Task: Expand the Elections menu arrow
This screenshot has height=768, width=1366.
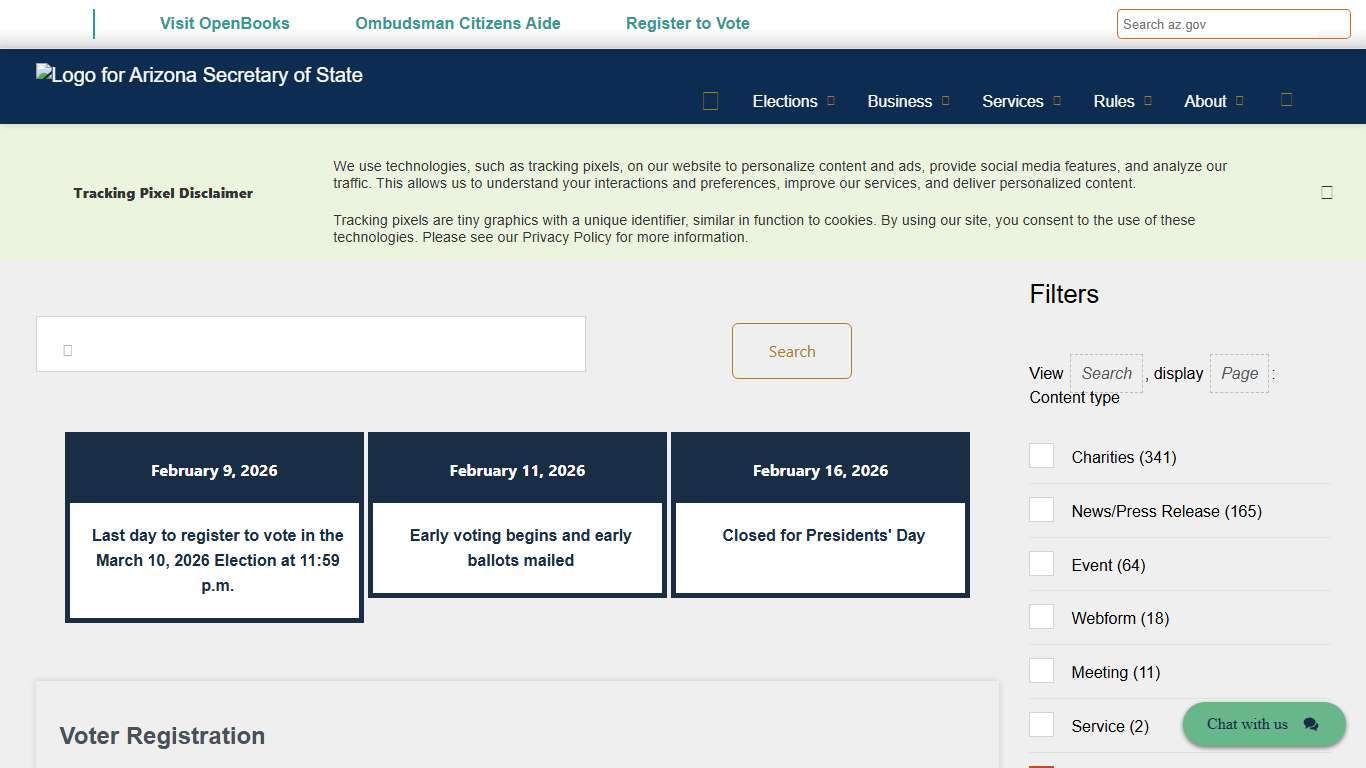Action: point(831,101)
